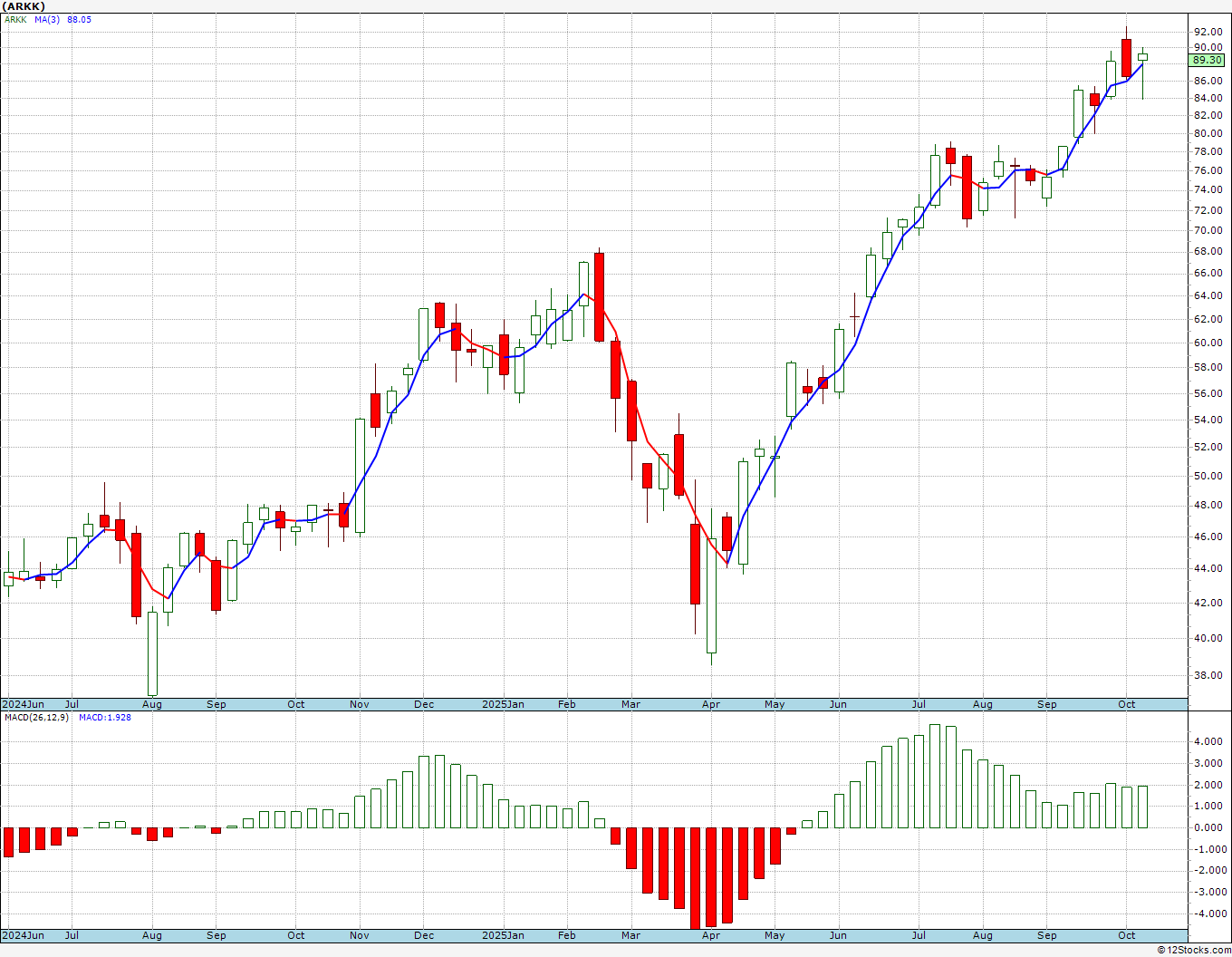The height and width of the screenshot is (957, 1232).
Task: Select "38.00" on the price scale
Action: 1208,675
